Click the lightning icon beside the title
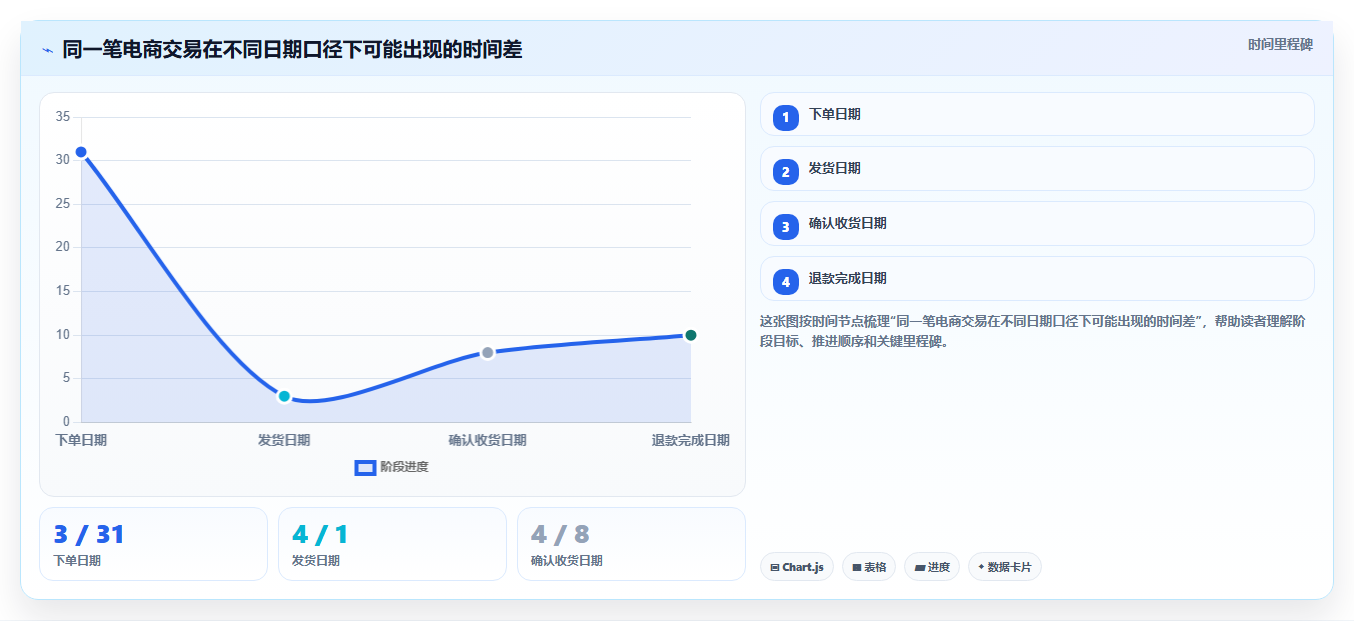Image resolution: width=1354 pixels, height=621 pixels. click(47, 50)
